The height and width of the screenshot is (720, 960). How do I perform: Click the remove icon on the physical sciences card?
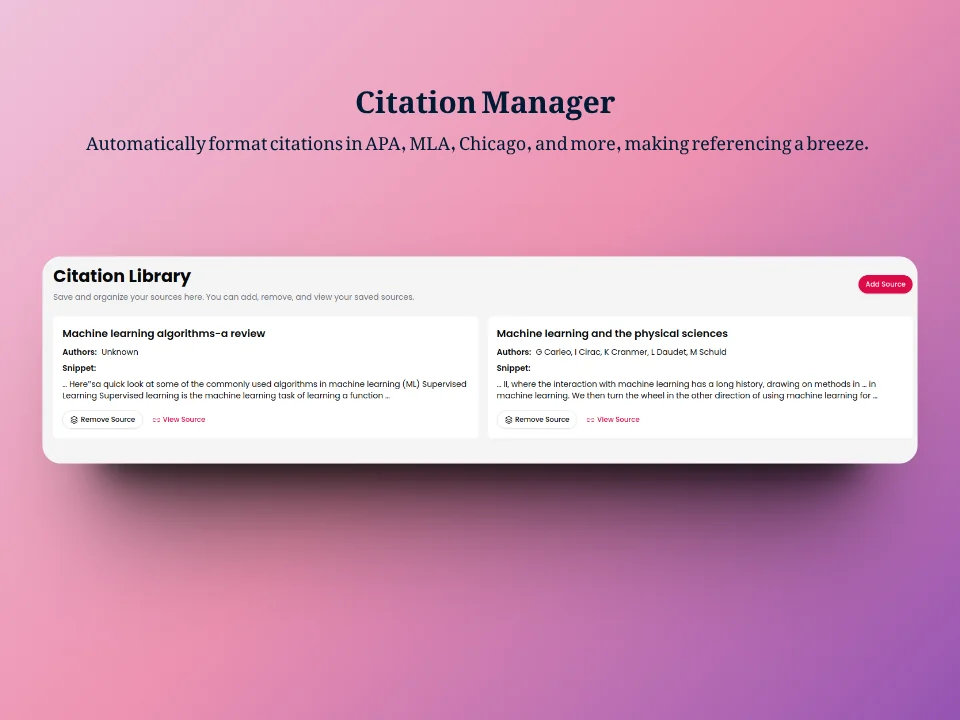point(508,420)
